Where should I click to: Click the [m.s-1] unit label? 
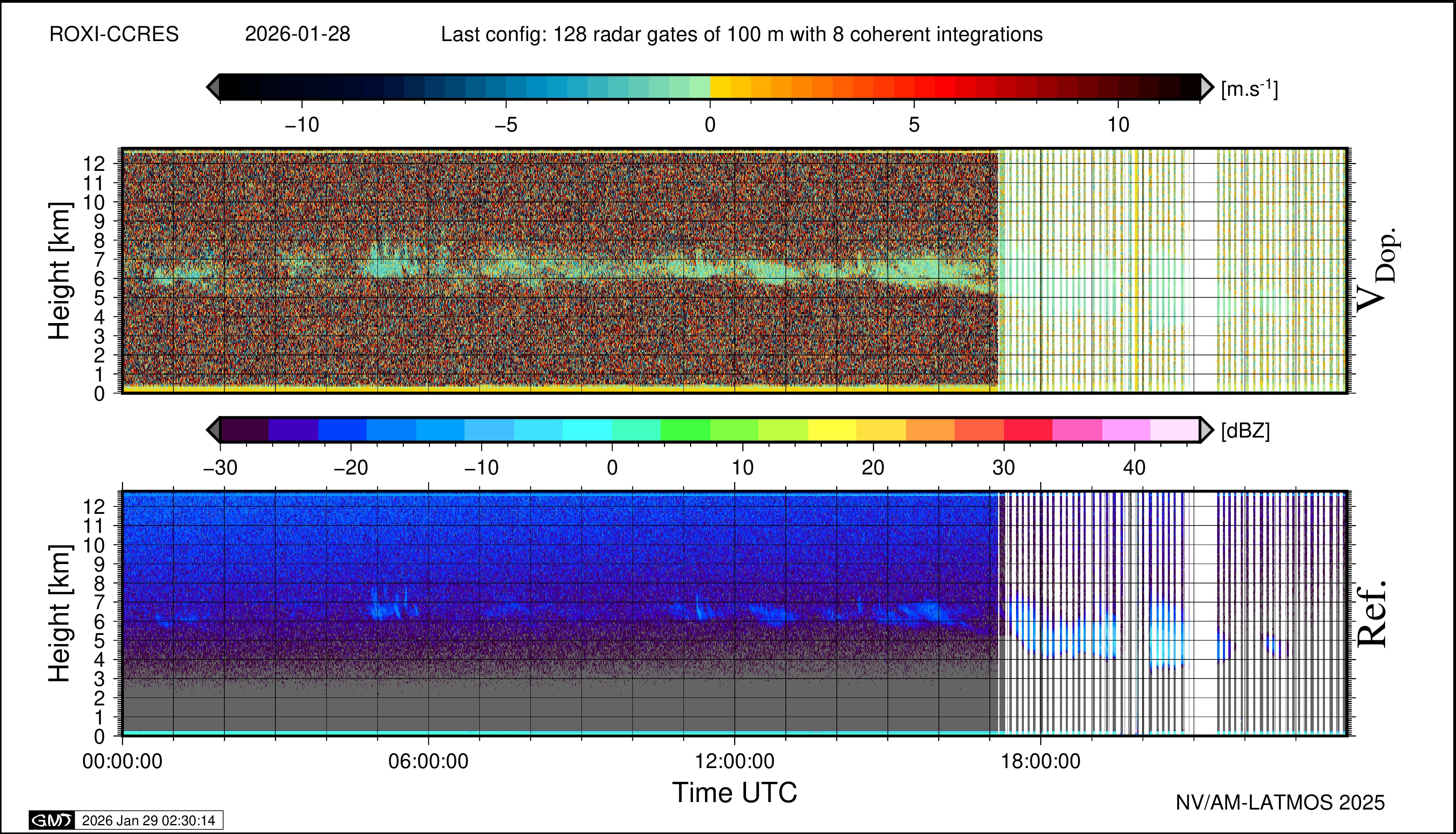coord(1249,89)
